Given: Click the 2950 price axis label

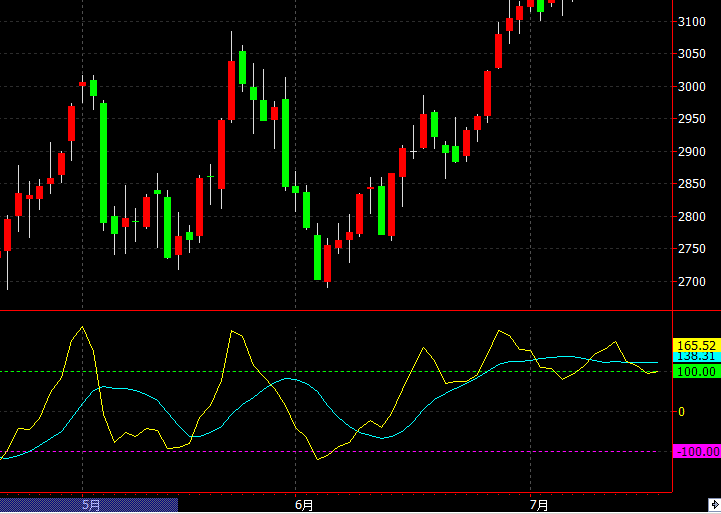Looking at the screenshot, I should click(x=692, y=119).
